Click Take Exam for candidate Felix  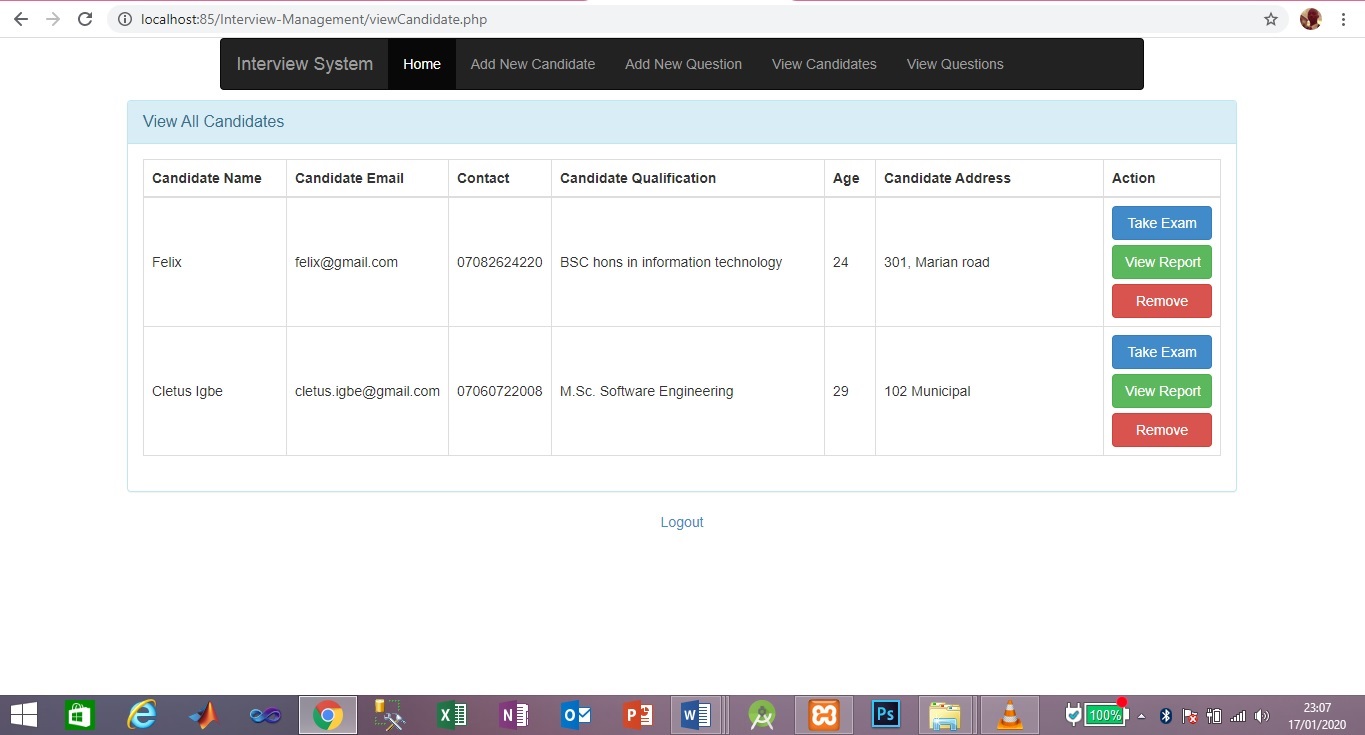pyautogui.click(x=1161, y=222)
